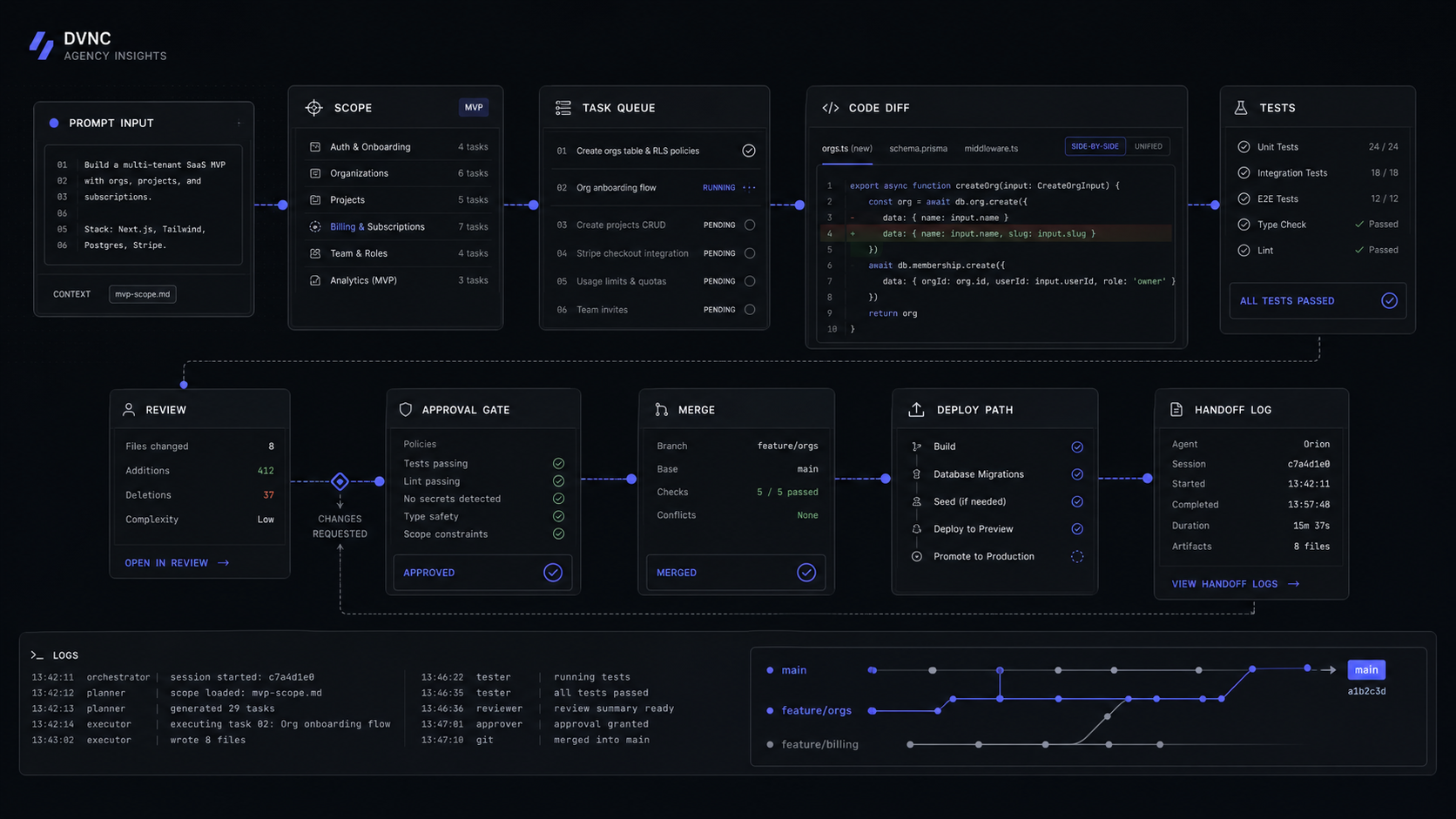This screenshot has height=819, width=1456.
Task: Click the All Tests Passed button
Action: point(1318,300)
